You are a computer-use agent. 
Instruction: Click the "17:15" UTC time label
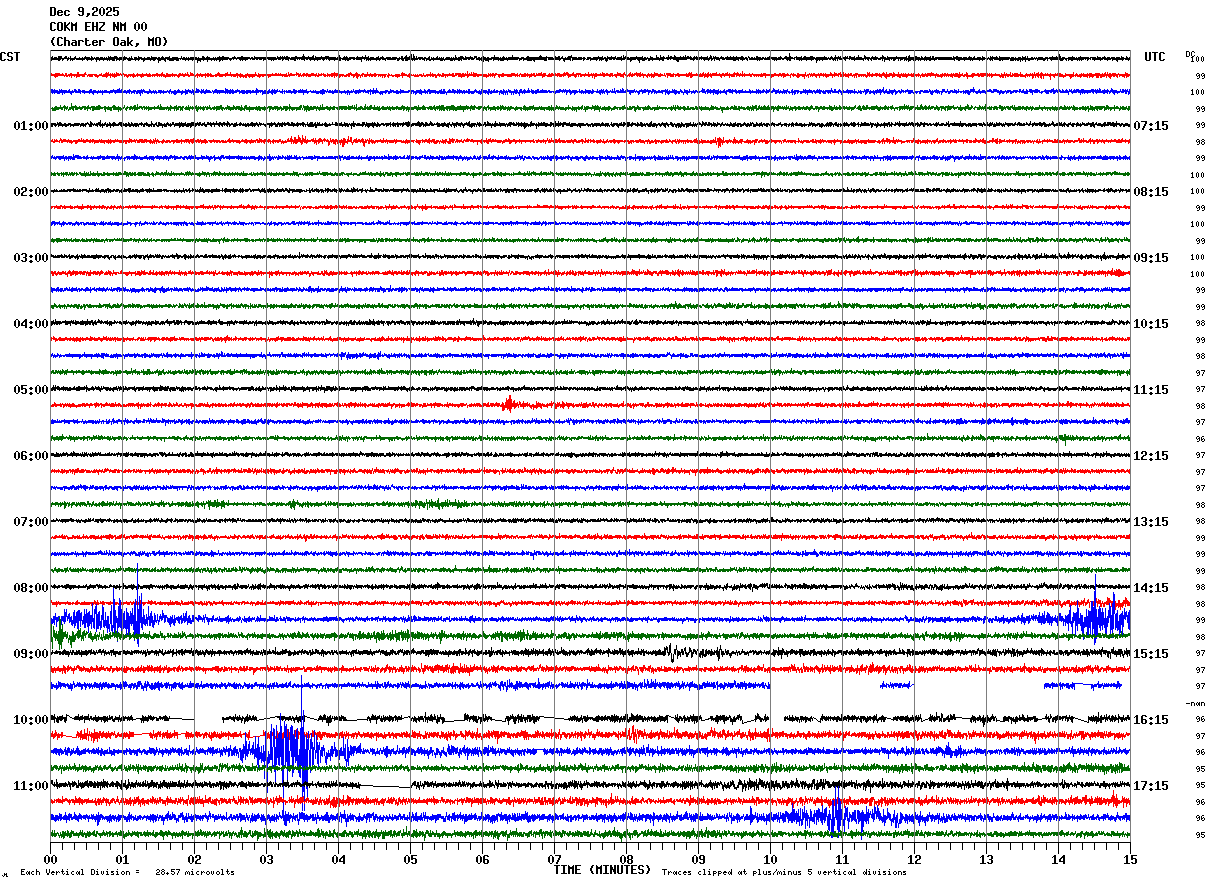click(x=1151, y=786)
